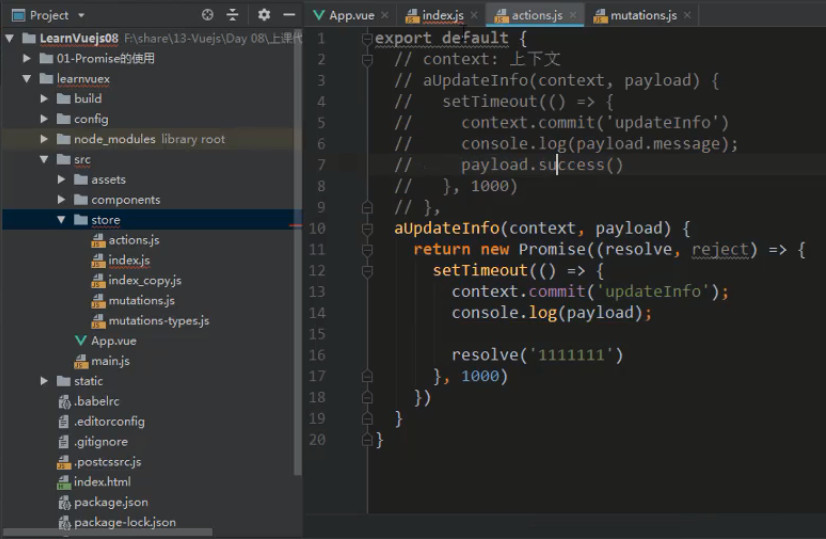The image size is (826, 539).
Task: Click the main.js file icon
Action: (x=81, y=361)
